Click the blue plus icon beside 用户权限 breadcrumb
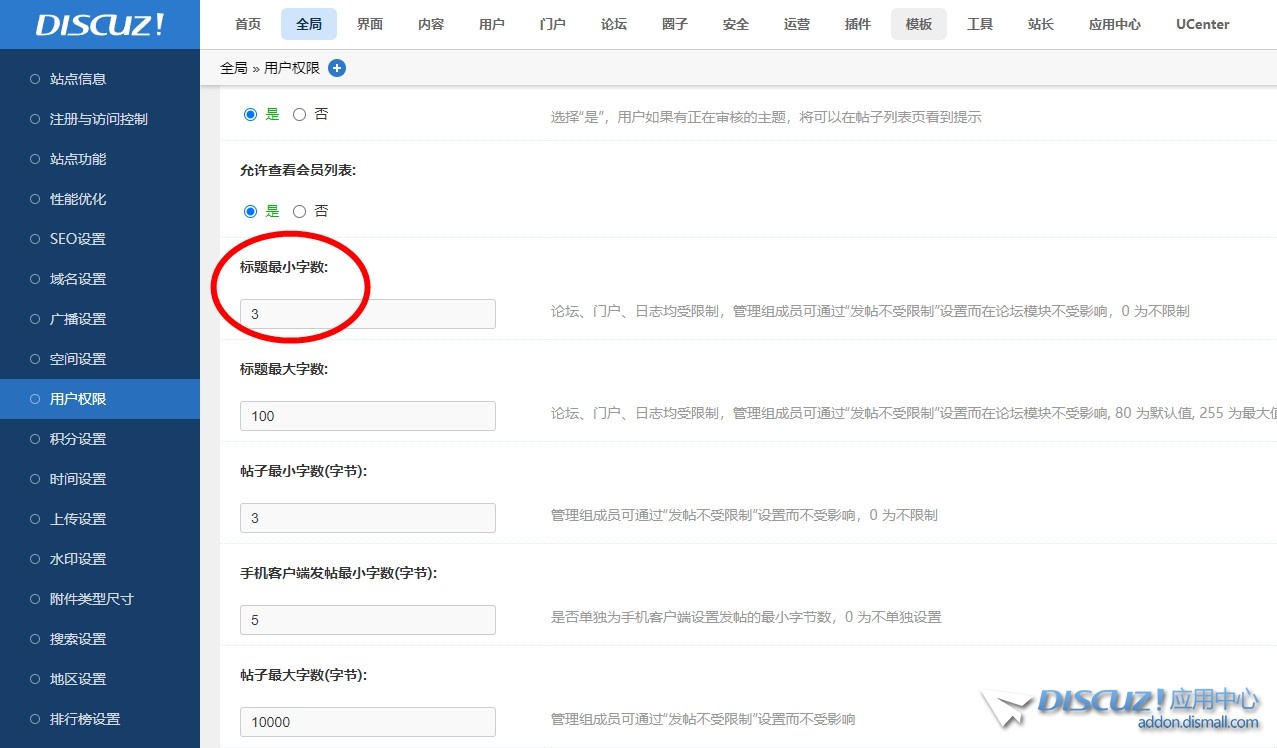Viewport: 1277px width, 748px height. point(337,68)
